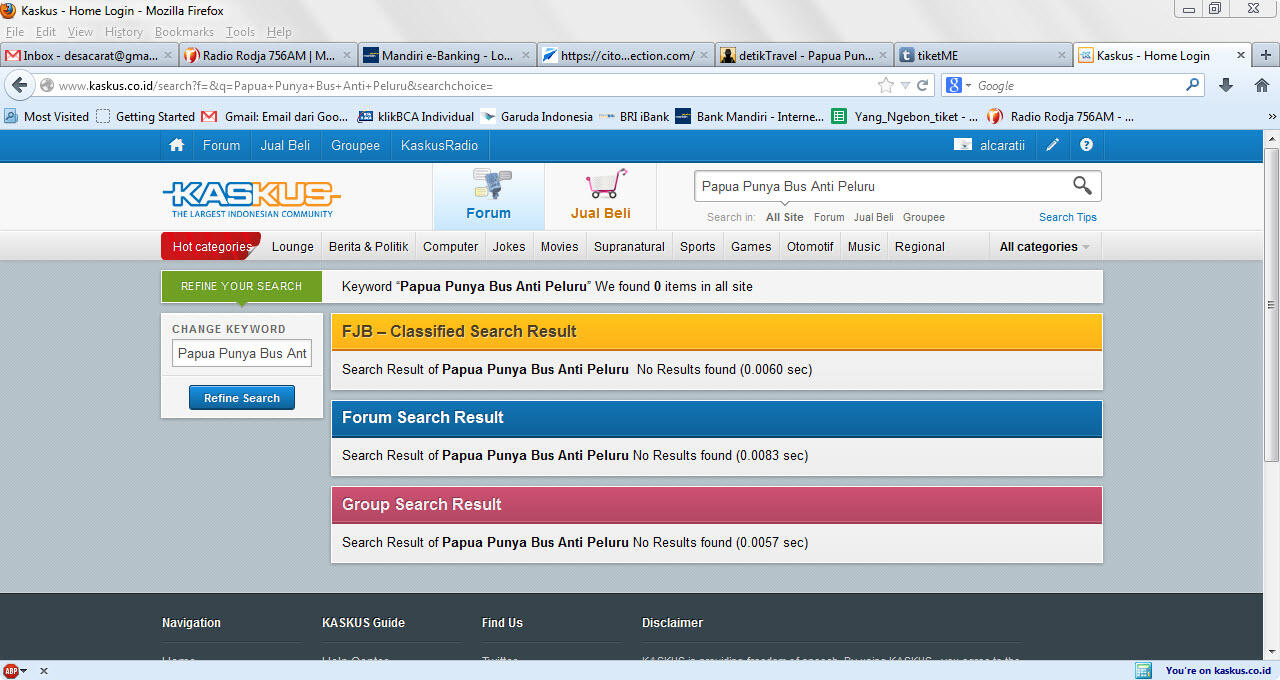
Task: Go back with browser back arrow
Action: point(20,85)
